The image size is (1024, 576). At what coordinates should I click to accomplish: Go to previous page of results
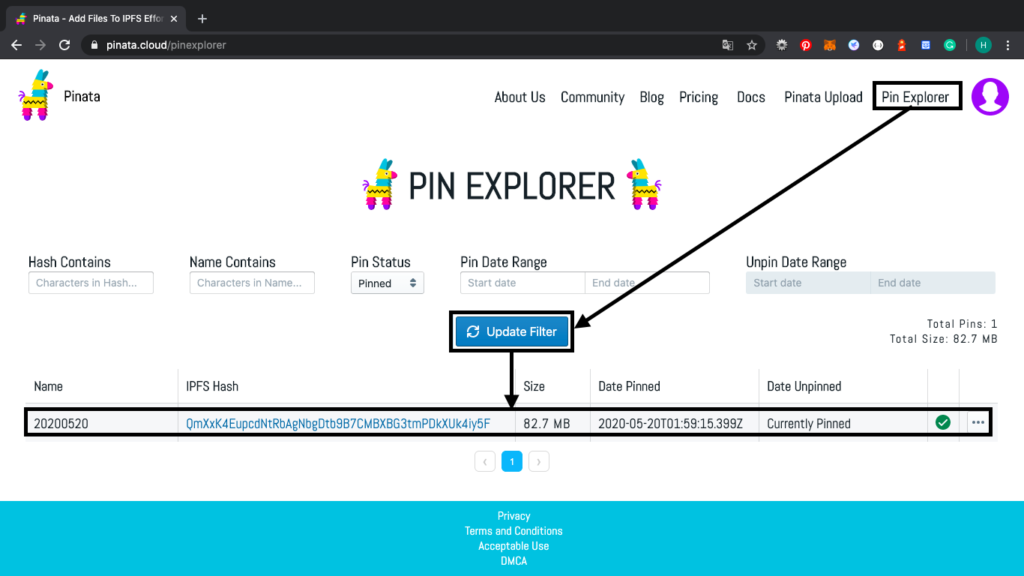tap(485, 462)
